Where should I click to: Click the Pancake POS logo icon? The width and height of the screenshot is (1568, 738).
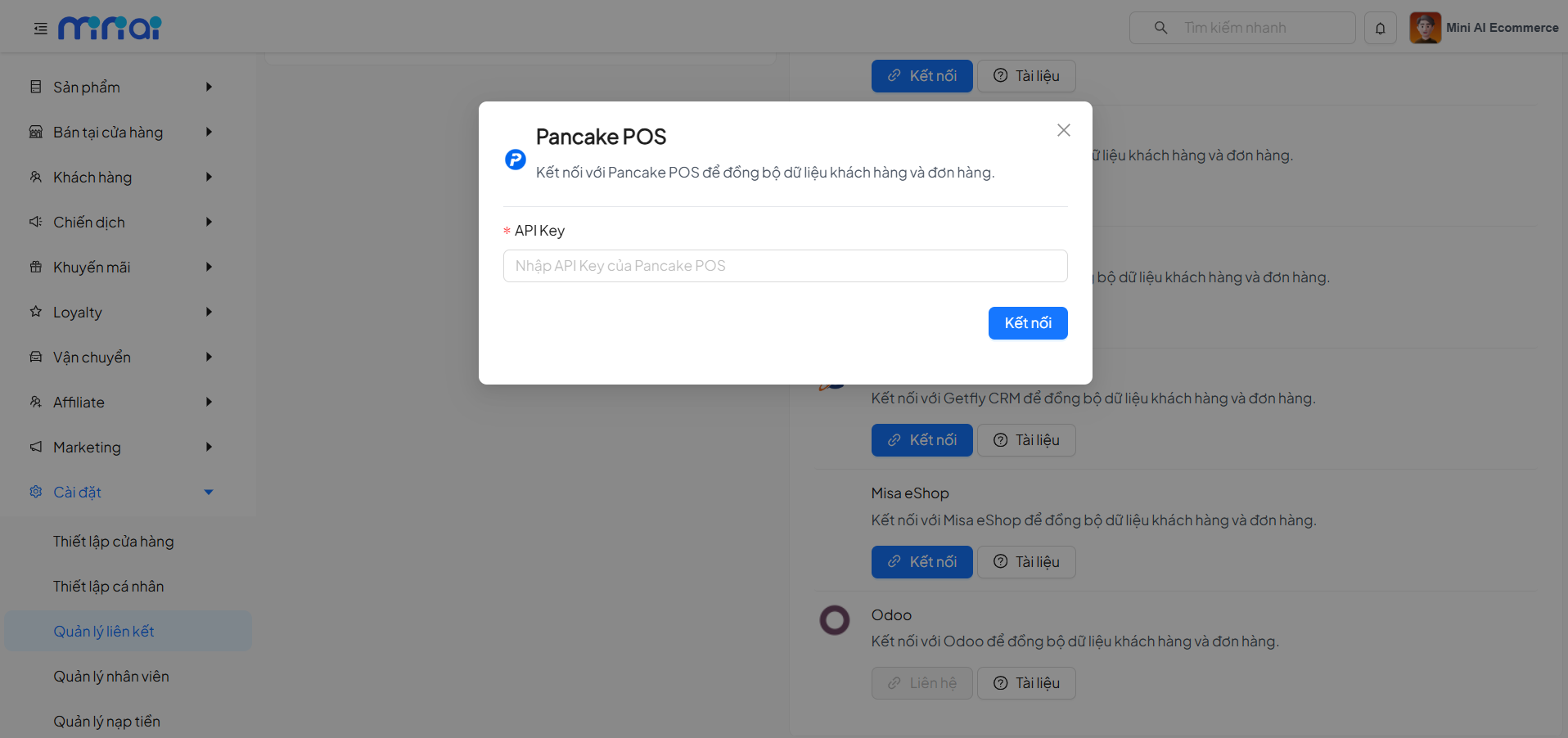[x=516, y=159]
